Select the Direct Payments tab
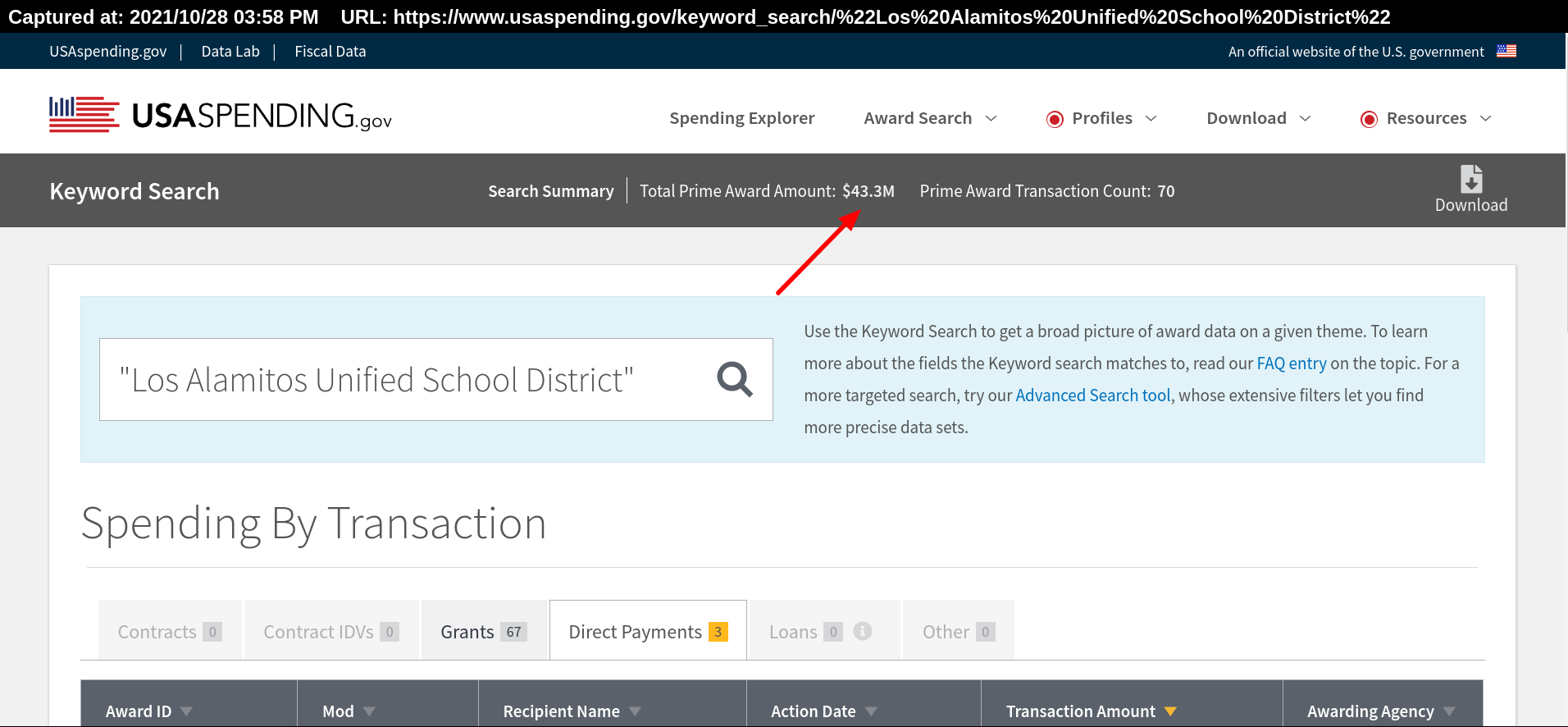The image size is (1568, 727). point(648,630)
